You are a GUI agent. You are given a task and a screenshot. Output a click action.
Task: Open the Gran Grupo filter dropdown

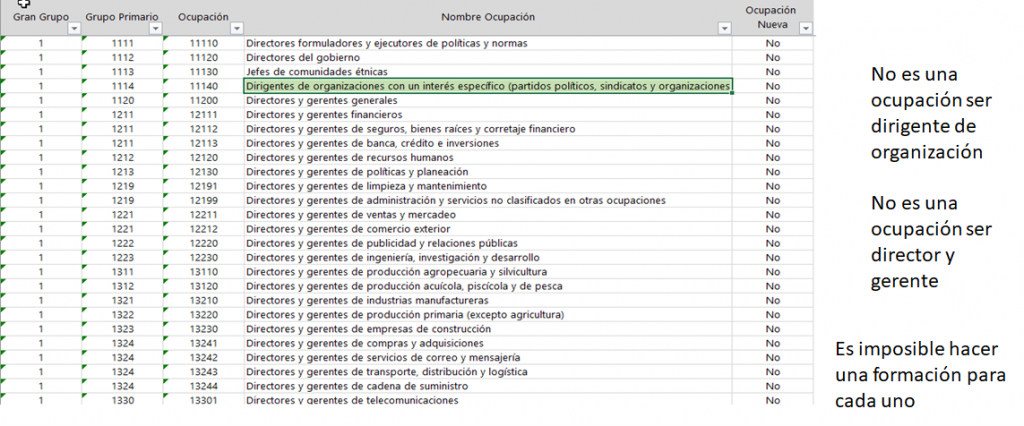(x=72, y=29)
